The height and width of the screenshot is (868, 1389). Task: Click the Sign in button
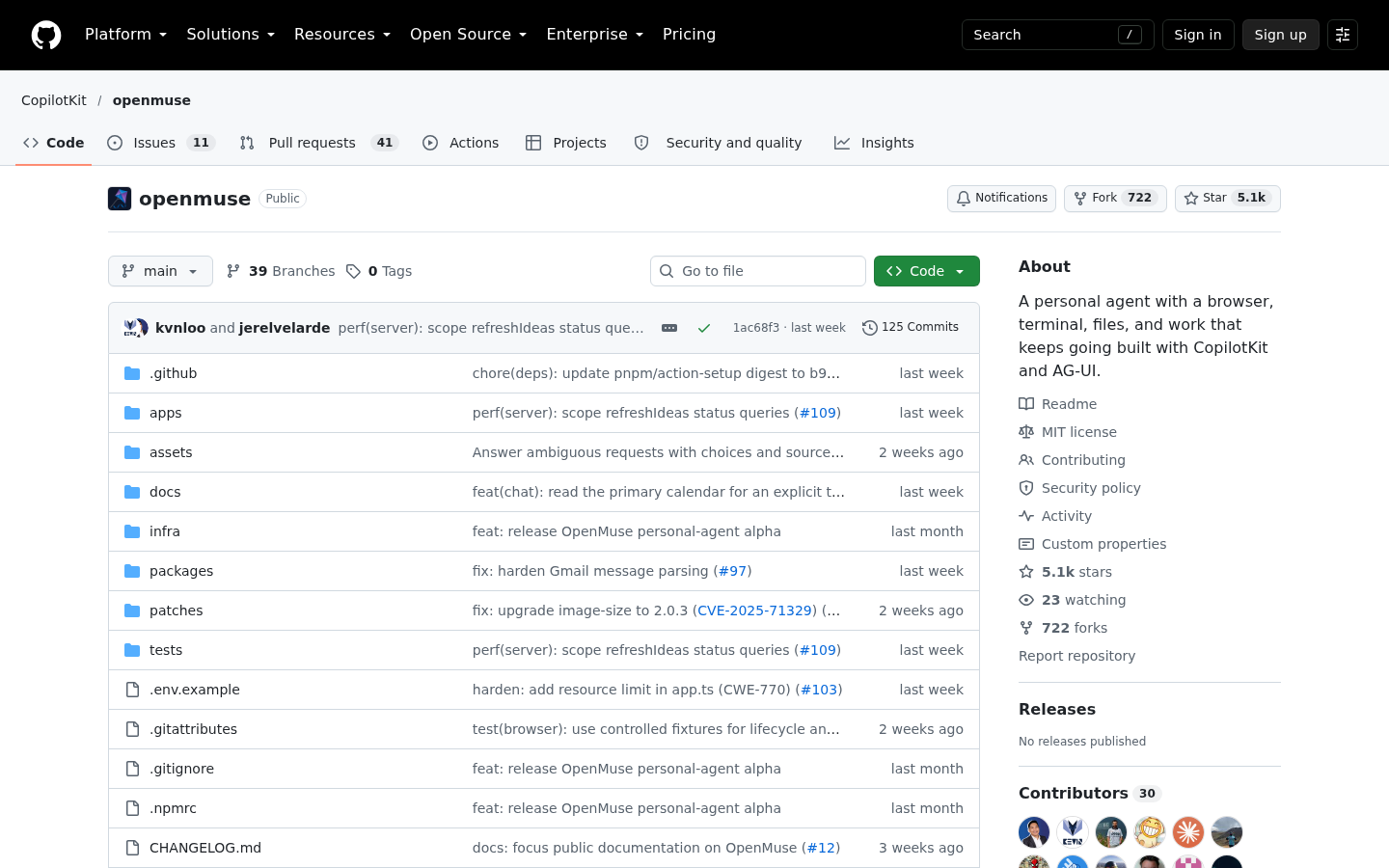tap(1198, 35)
